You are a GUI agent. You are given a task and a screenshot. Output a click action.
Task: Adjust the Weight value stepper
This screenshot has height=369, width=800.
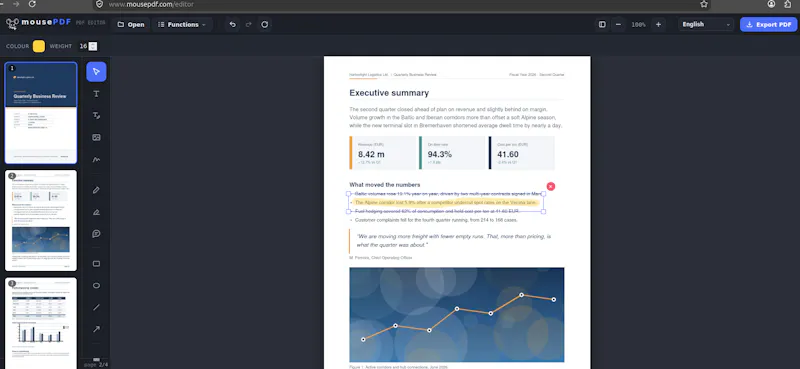[x=93, y=46]
